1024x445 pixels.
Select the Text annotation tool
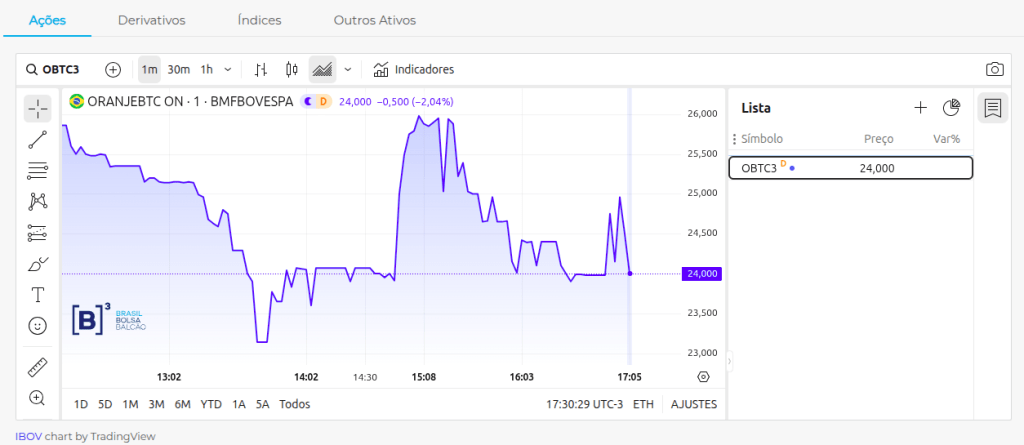(x=37, y=294)
